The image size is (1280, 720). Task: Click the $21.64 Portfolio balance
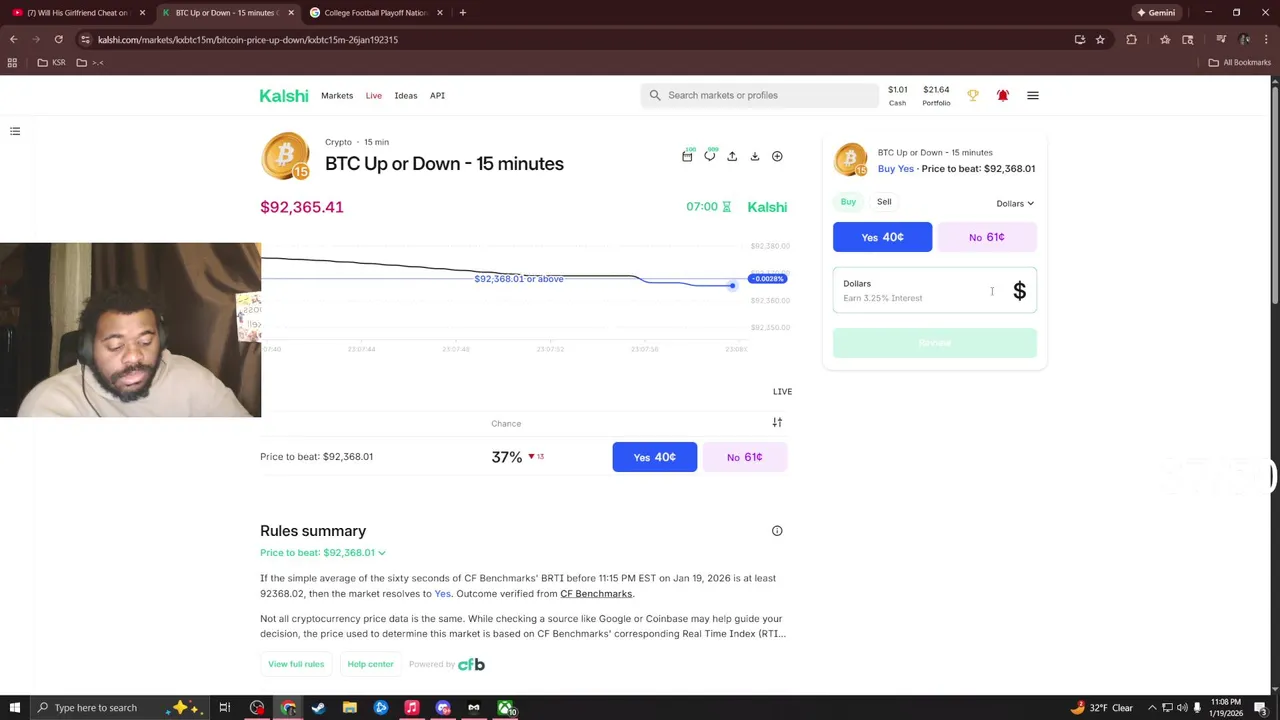pos(936,95)
